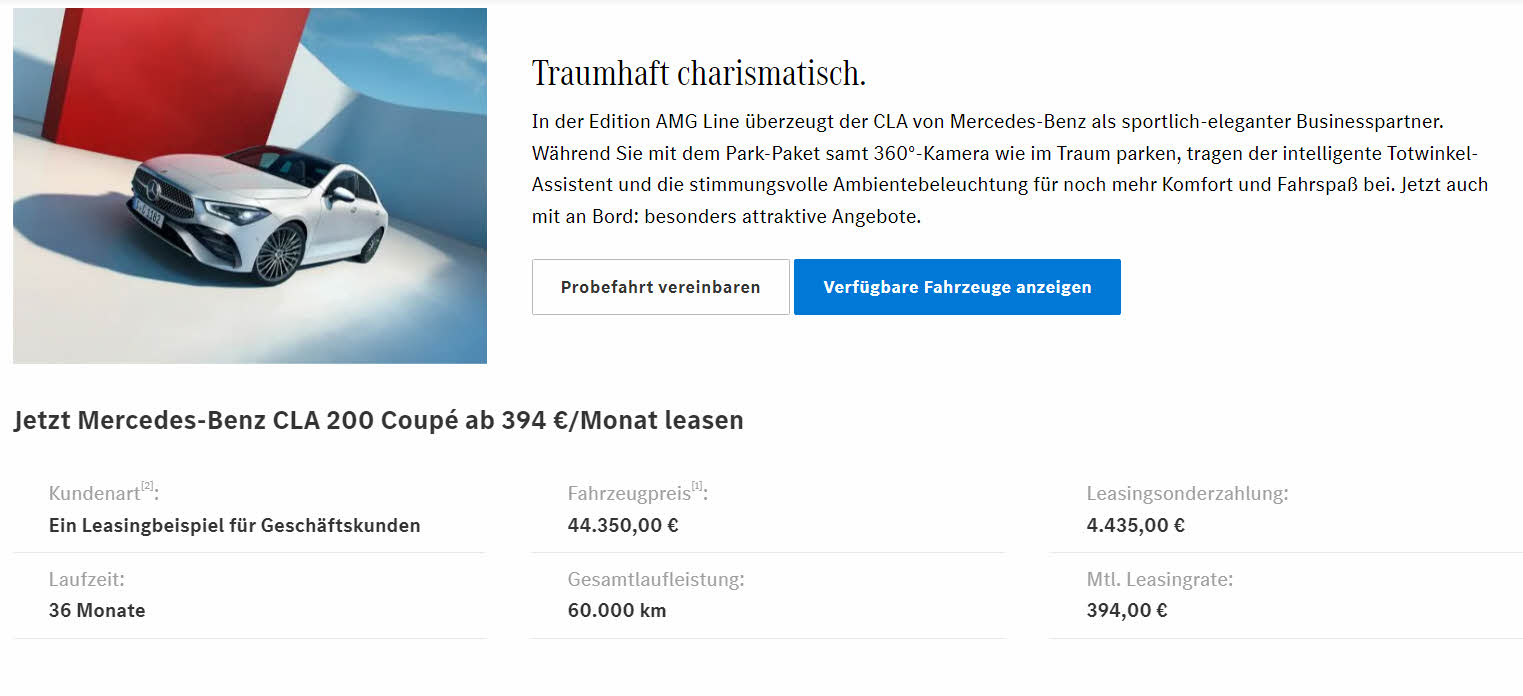Select the Fahrzeugpreis label
Screen dimensions: 1523x696
point(628,494)
